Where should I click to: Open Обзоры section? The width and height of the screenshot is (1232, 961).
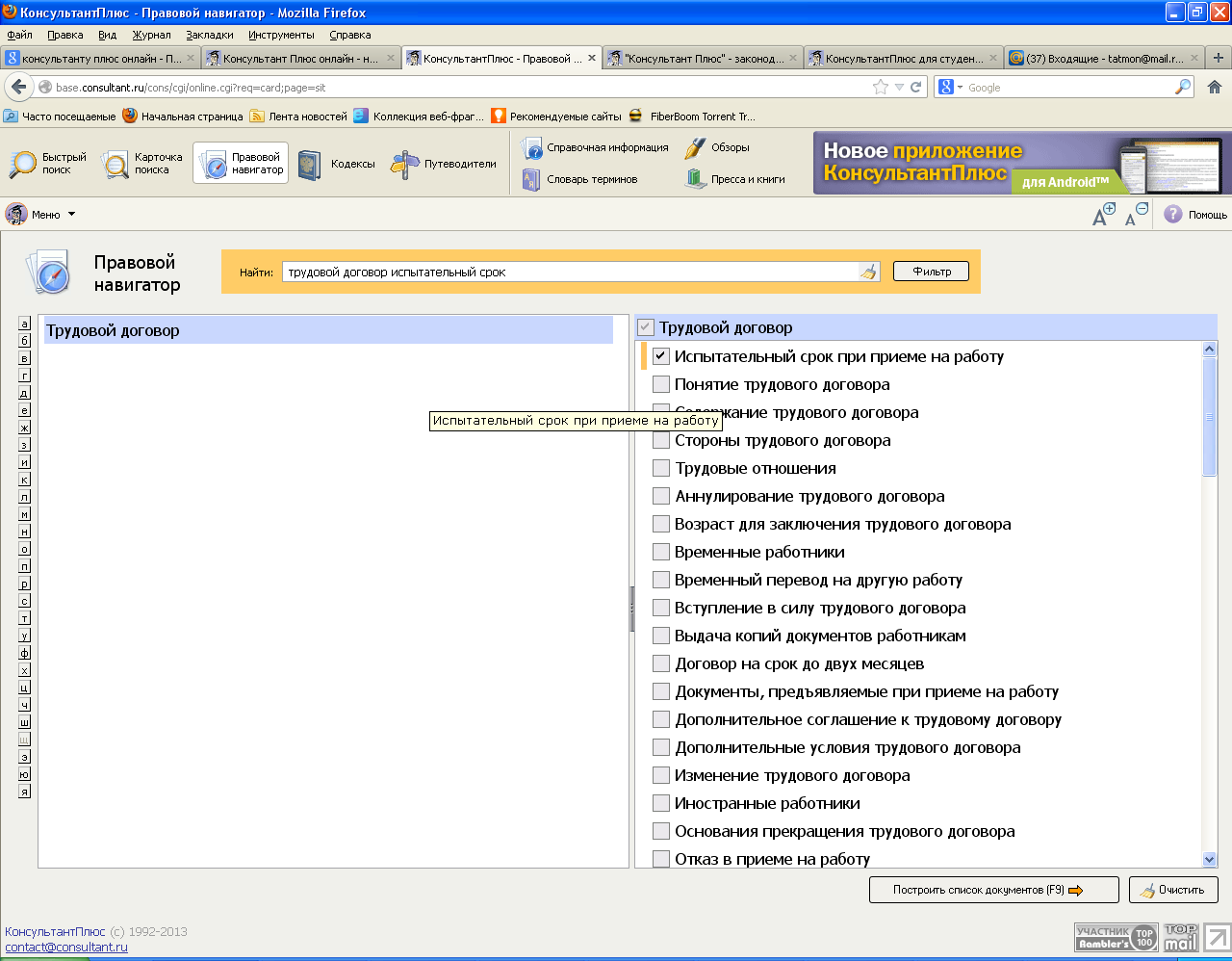(717, 147)
